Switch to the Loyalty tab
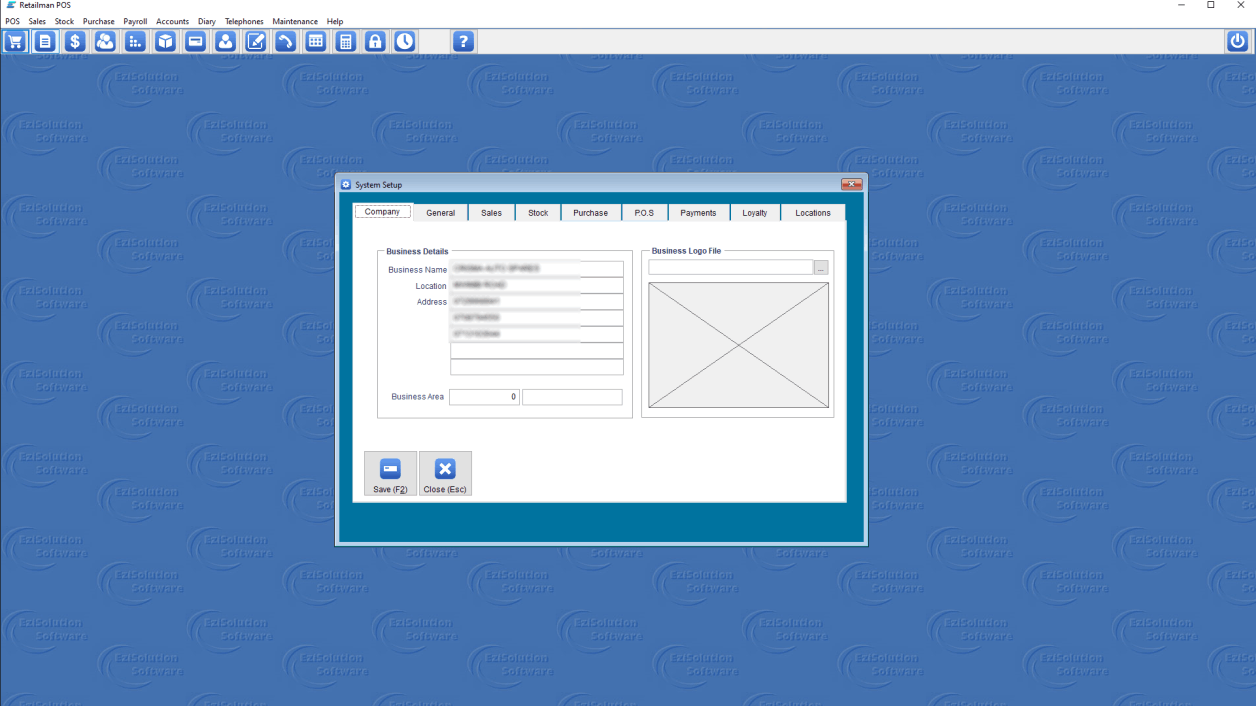The image size is (1256, 706). pos(755,213)
